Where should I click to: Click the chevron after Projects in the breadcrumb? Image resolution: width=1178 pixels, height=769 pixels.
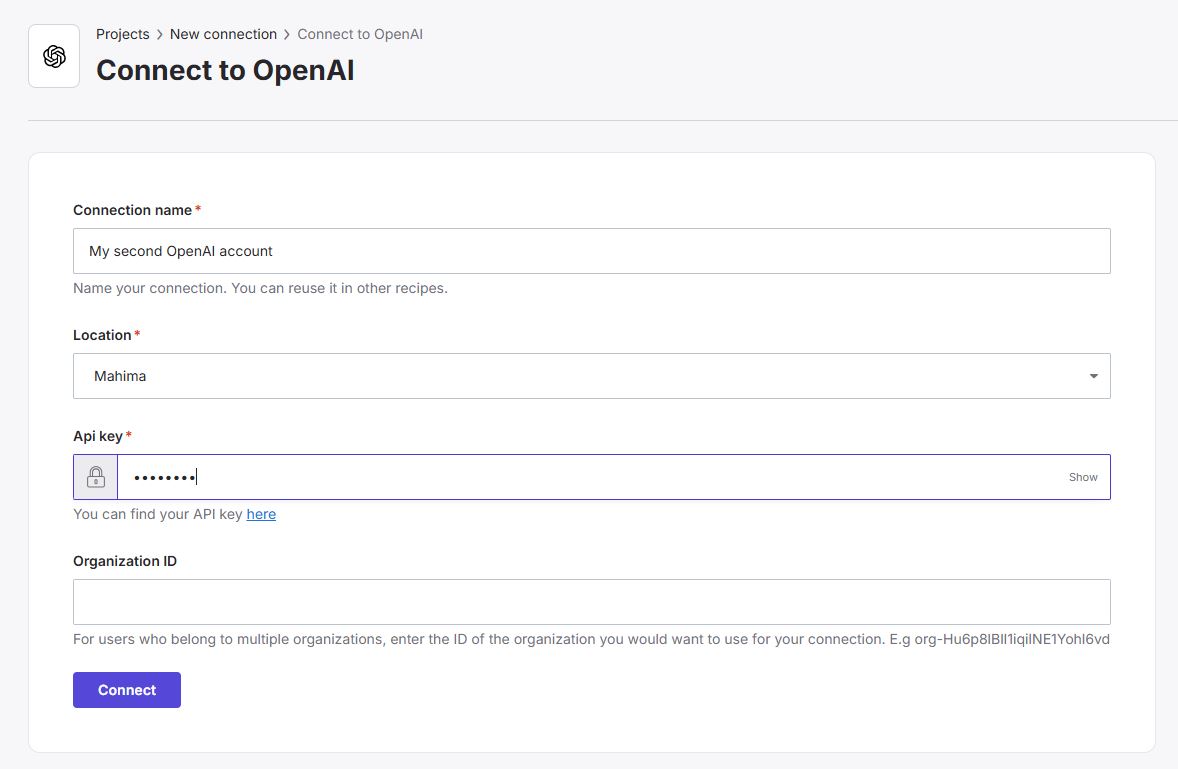tap(159, 35)
